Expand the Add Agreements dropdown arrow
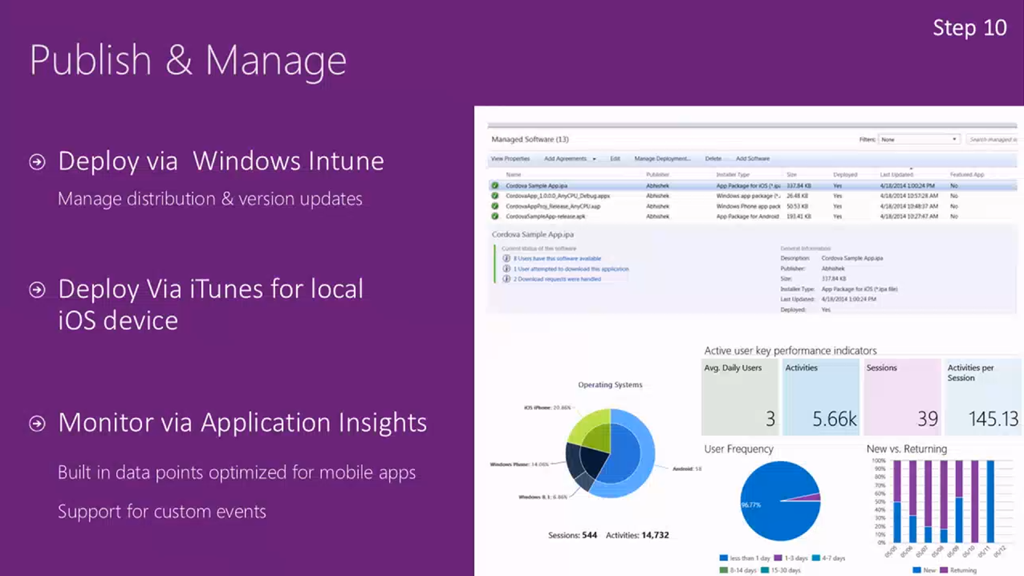The height and width of the screenshot is (576, 1024). 594,159
